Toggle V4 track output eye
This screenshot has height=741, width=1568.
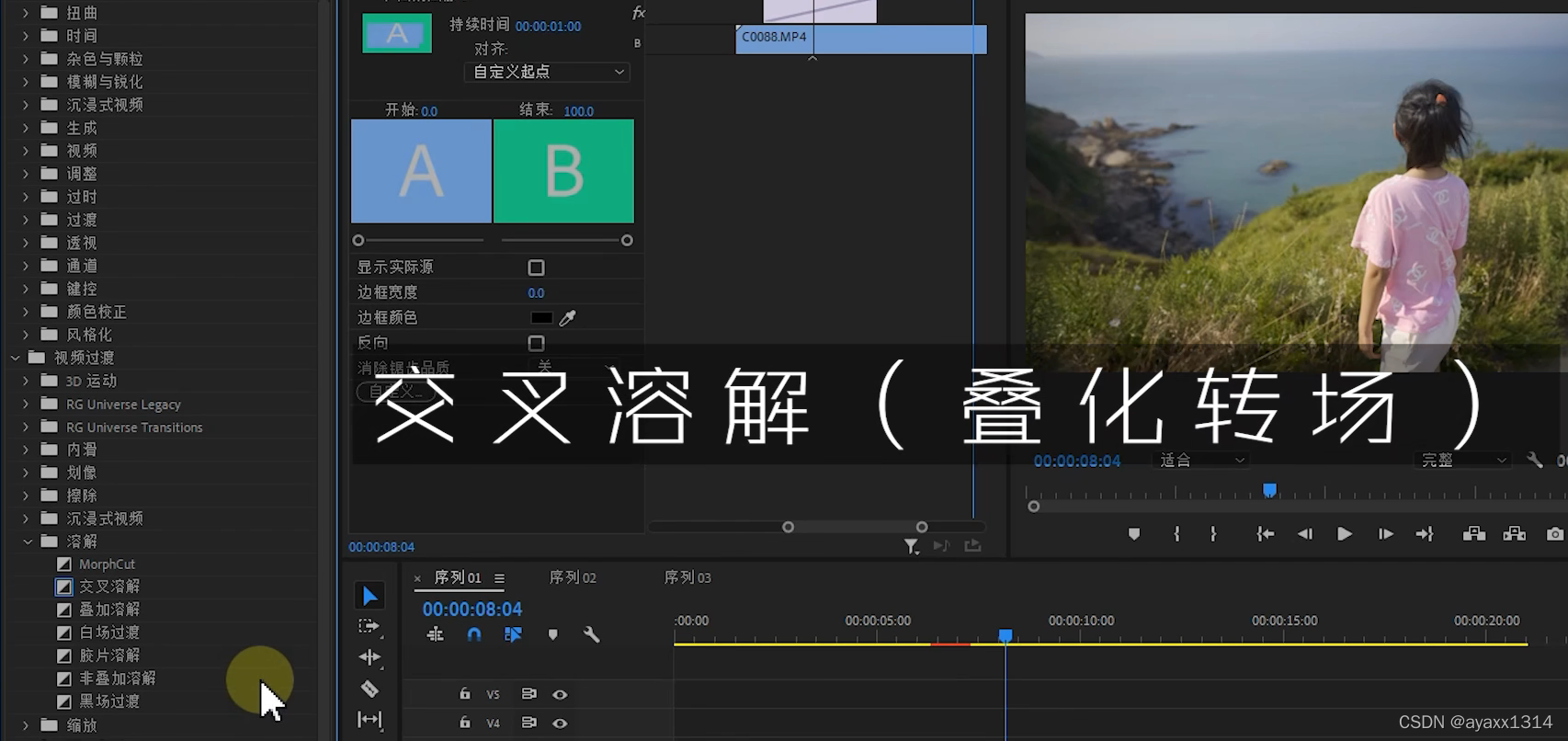(x=560, y=723)
